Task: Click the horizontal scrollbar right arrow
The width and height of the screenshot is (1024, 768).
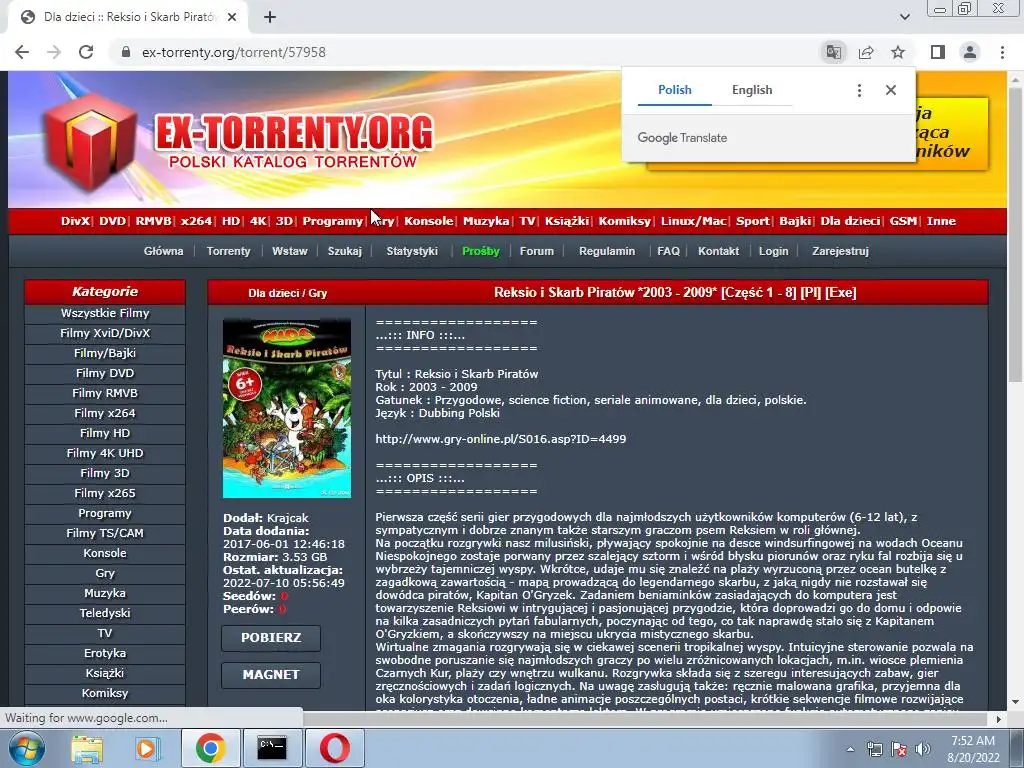Action: 999,719
